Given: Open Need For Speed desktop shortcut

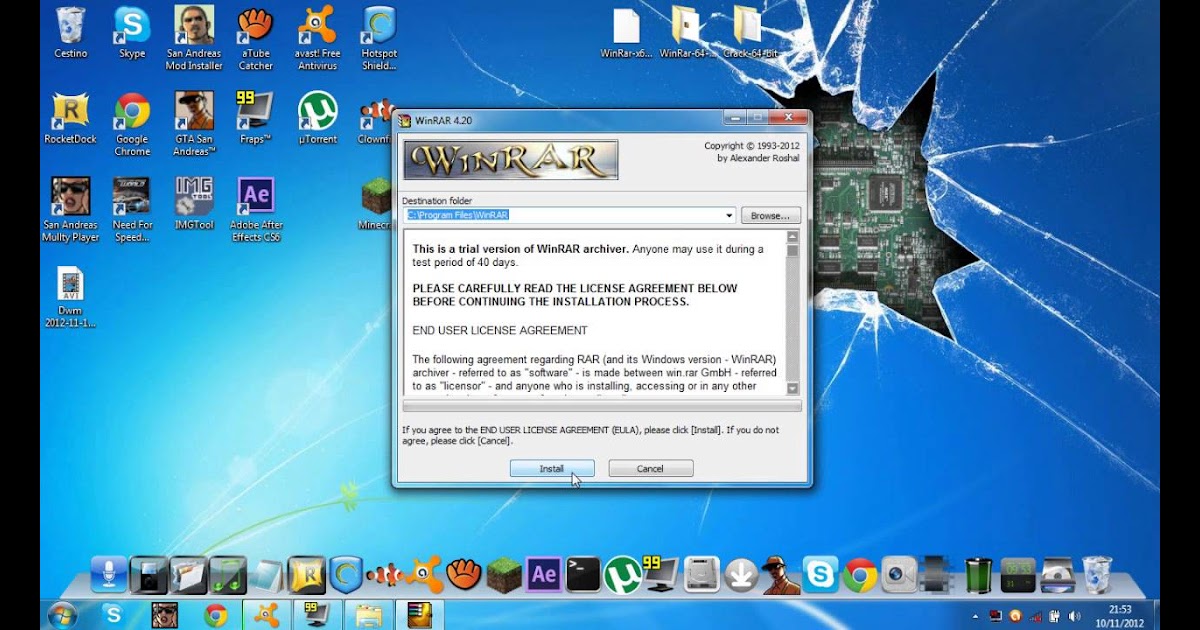Looking at the screenshot, I should [132, 210].
